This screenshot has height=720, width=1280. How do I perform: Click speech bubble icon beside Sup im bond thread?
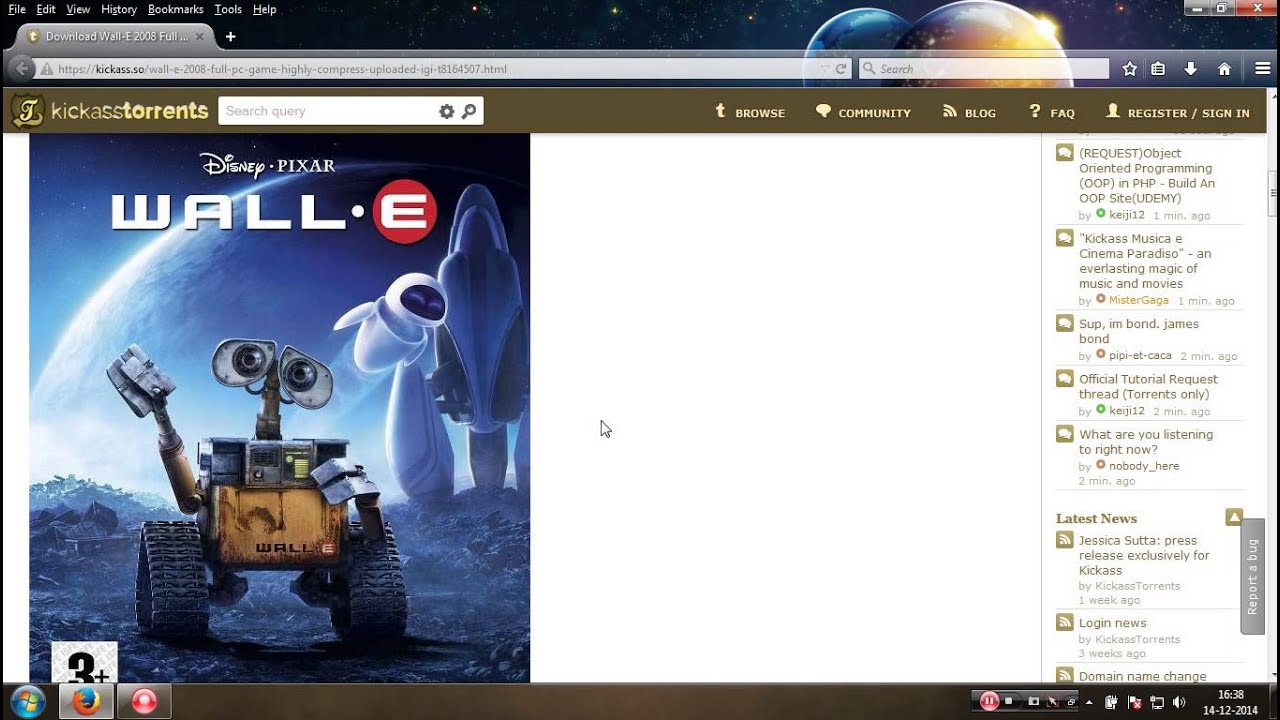click(x=1065, y=324)
